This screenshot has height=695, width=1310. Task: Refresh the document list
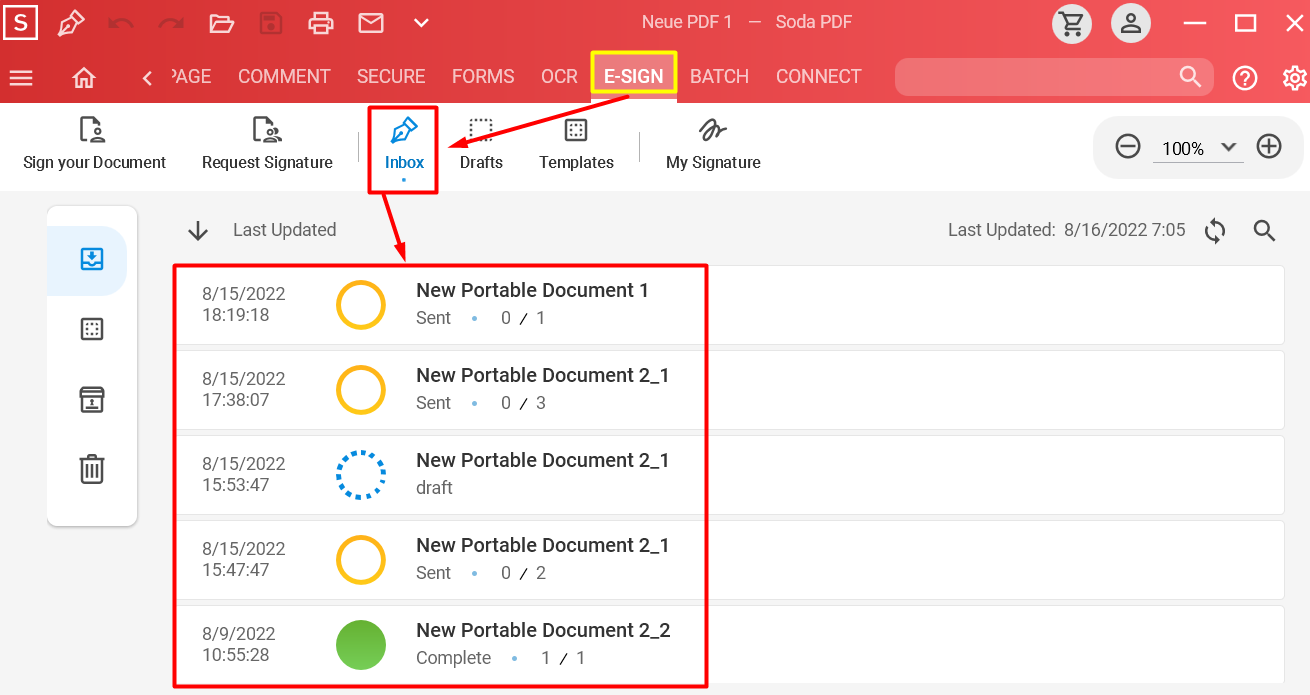click(1215, 231)
